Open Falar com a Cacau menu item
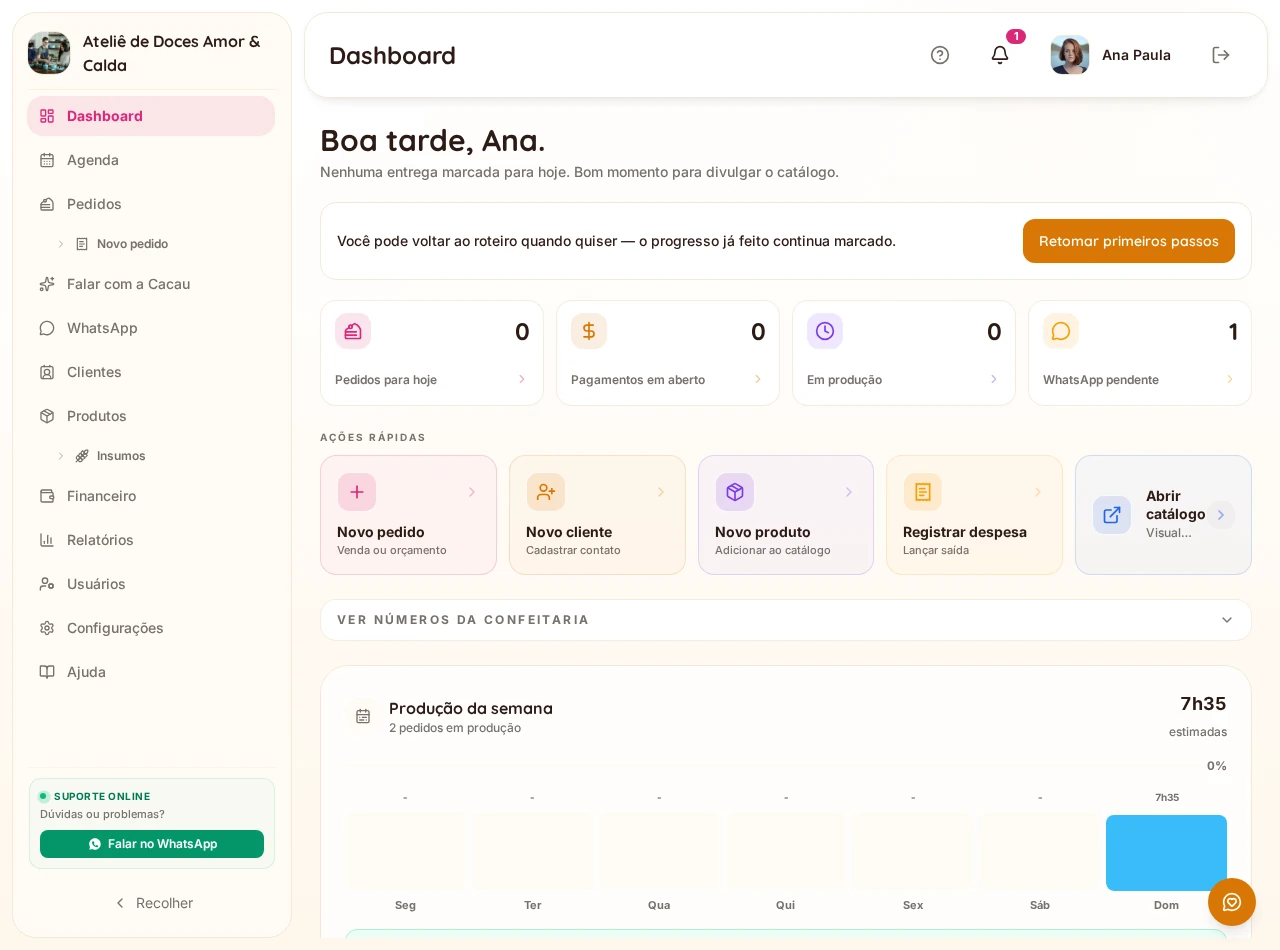Image resolution: width=1280 pixels, height=950 pixels. click(x=151, y=284)
